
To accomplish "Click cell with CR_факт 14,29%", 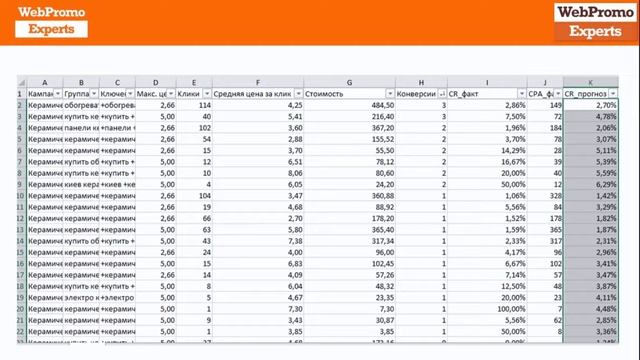I will pos(487,151).
